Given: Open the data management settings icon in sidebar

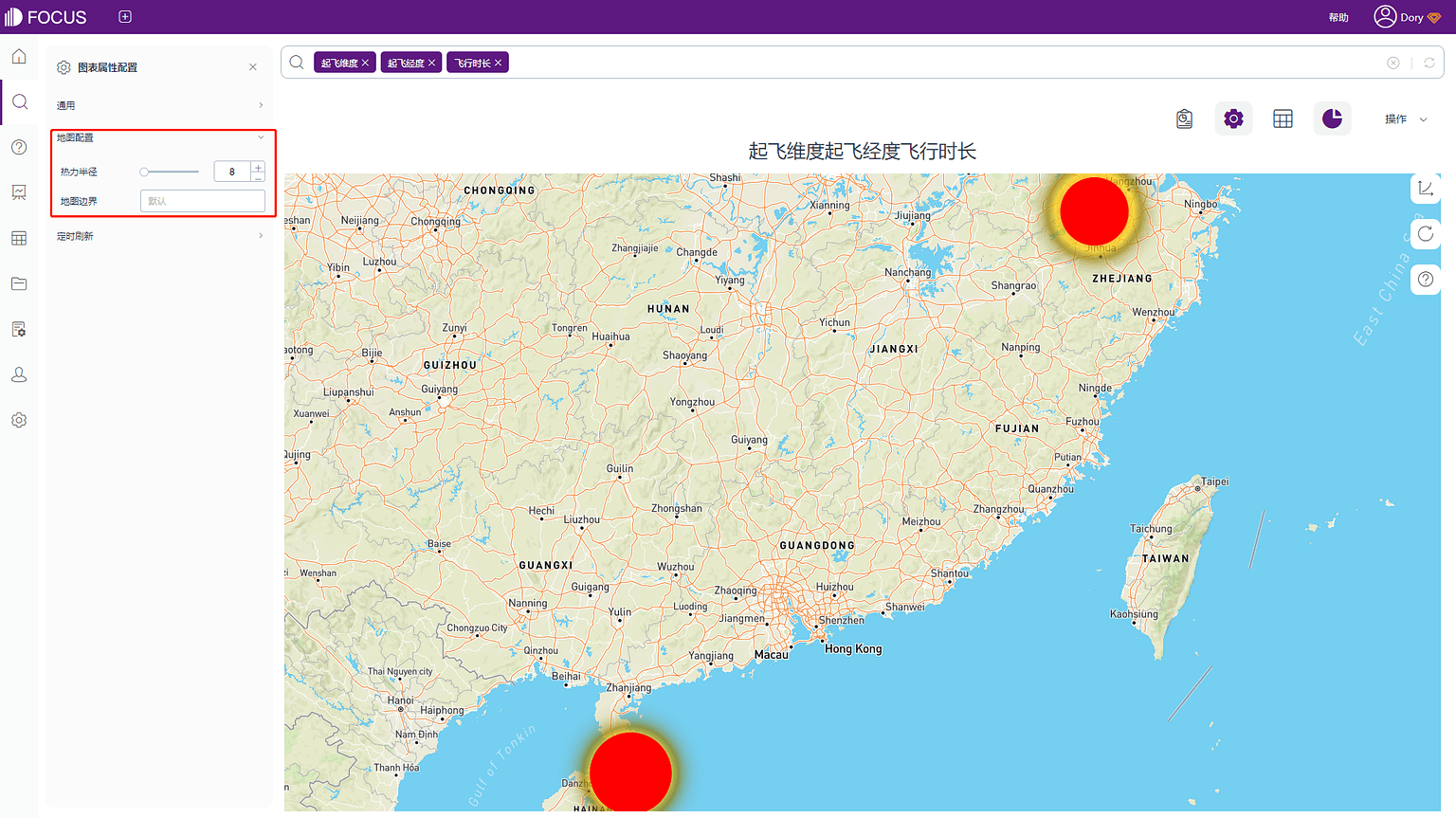Looking at the screenshot, I should click(19, 329).
